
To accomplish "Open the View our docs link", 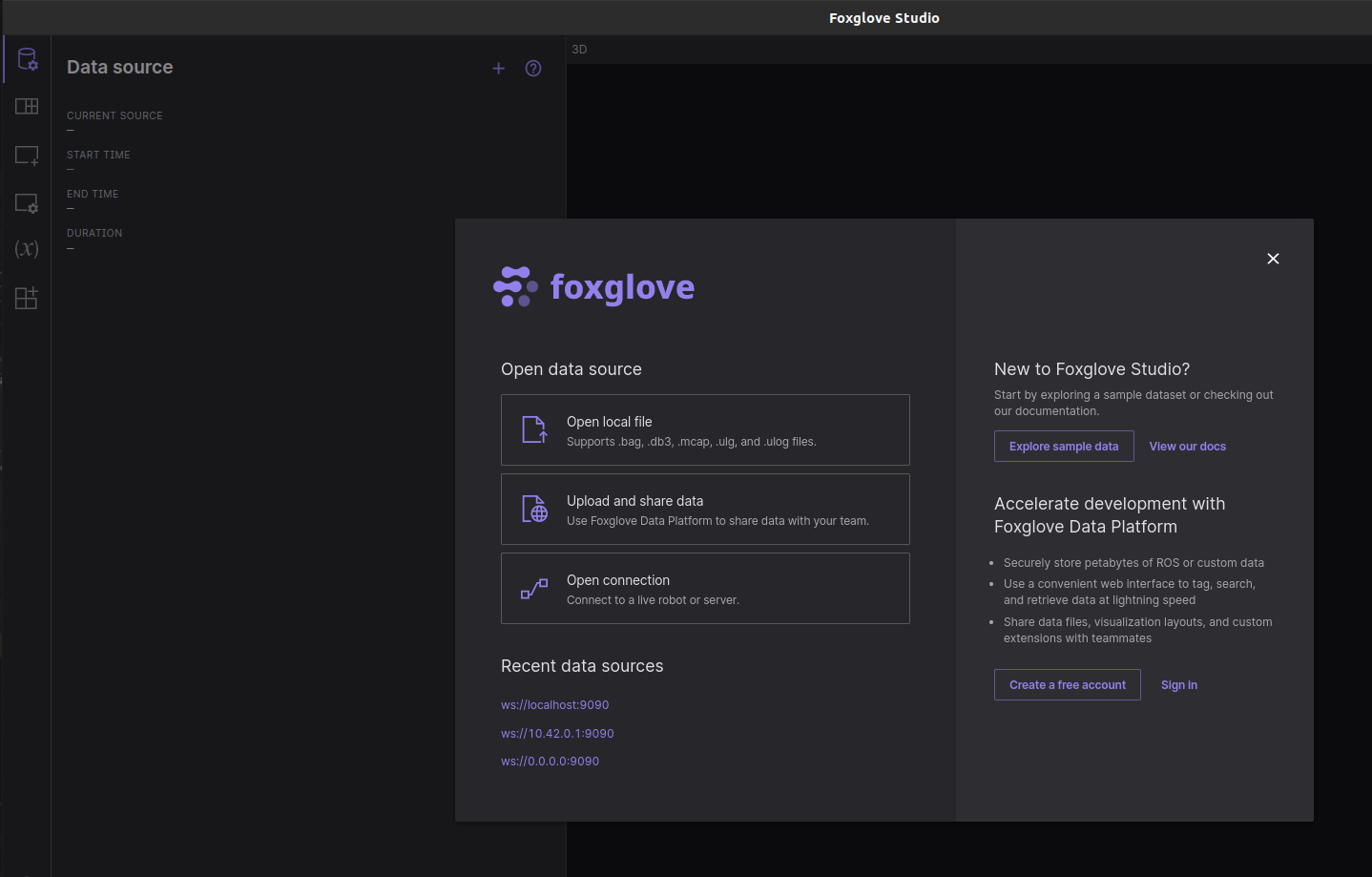I will pyautogui.click(x=1187, y=447).
